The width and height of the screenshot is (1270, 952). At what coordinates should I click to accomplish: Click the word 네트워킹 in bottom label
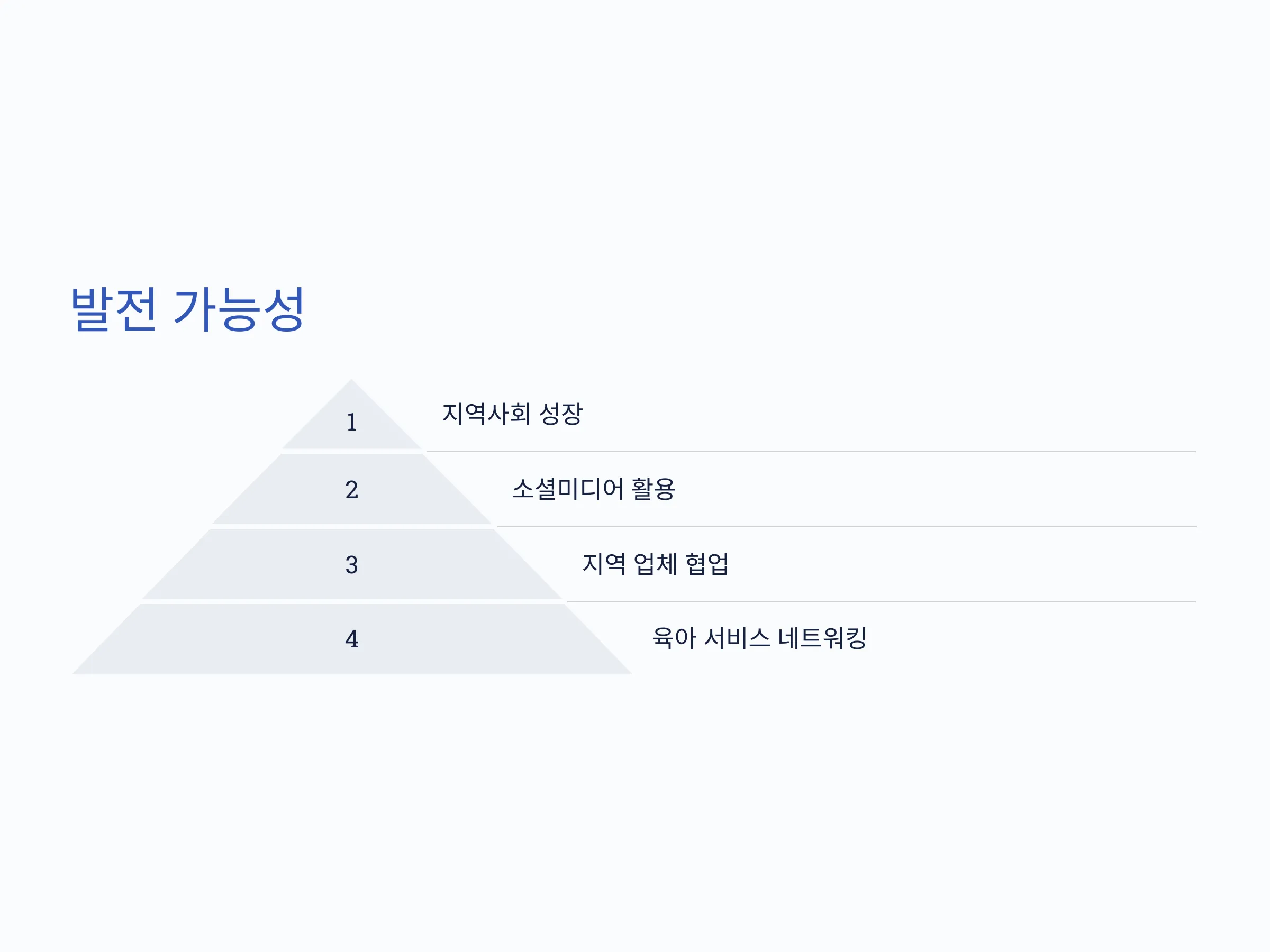(x=822, y=637)
